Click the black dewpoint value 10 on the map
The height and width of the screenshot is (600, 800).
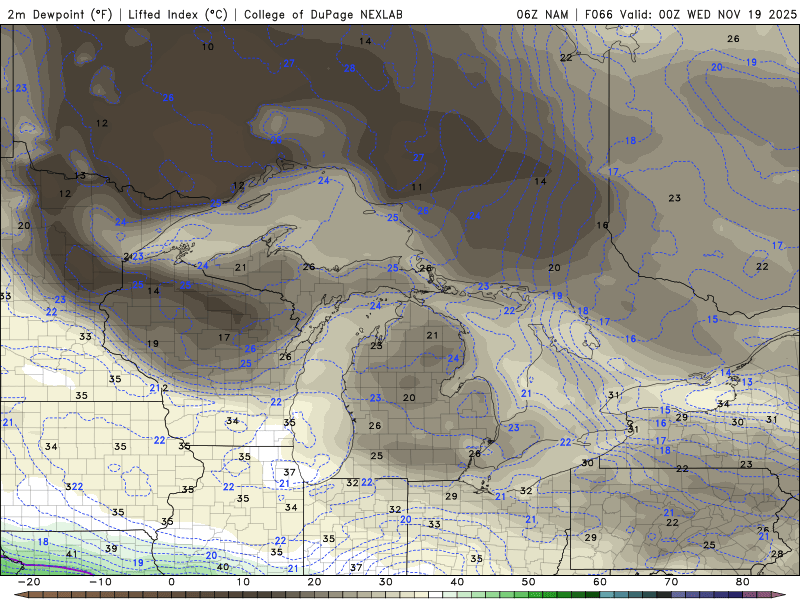[208, 47]
